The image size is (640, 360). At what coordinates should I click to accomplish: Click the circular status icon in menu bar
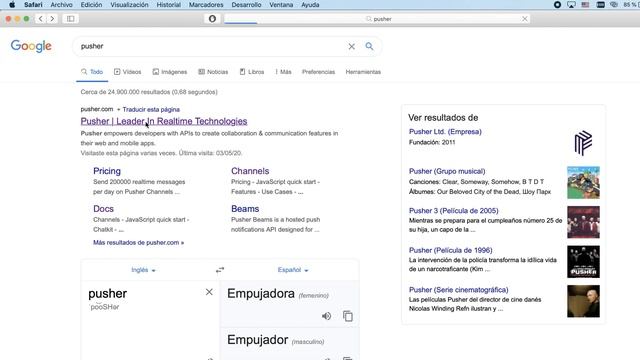pyautogui.click(x=557, y=5)
